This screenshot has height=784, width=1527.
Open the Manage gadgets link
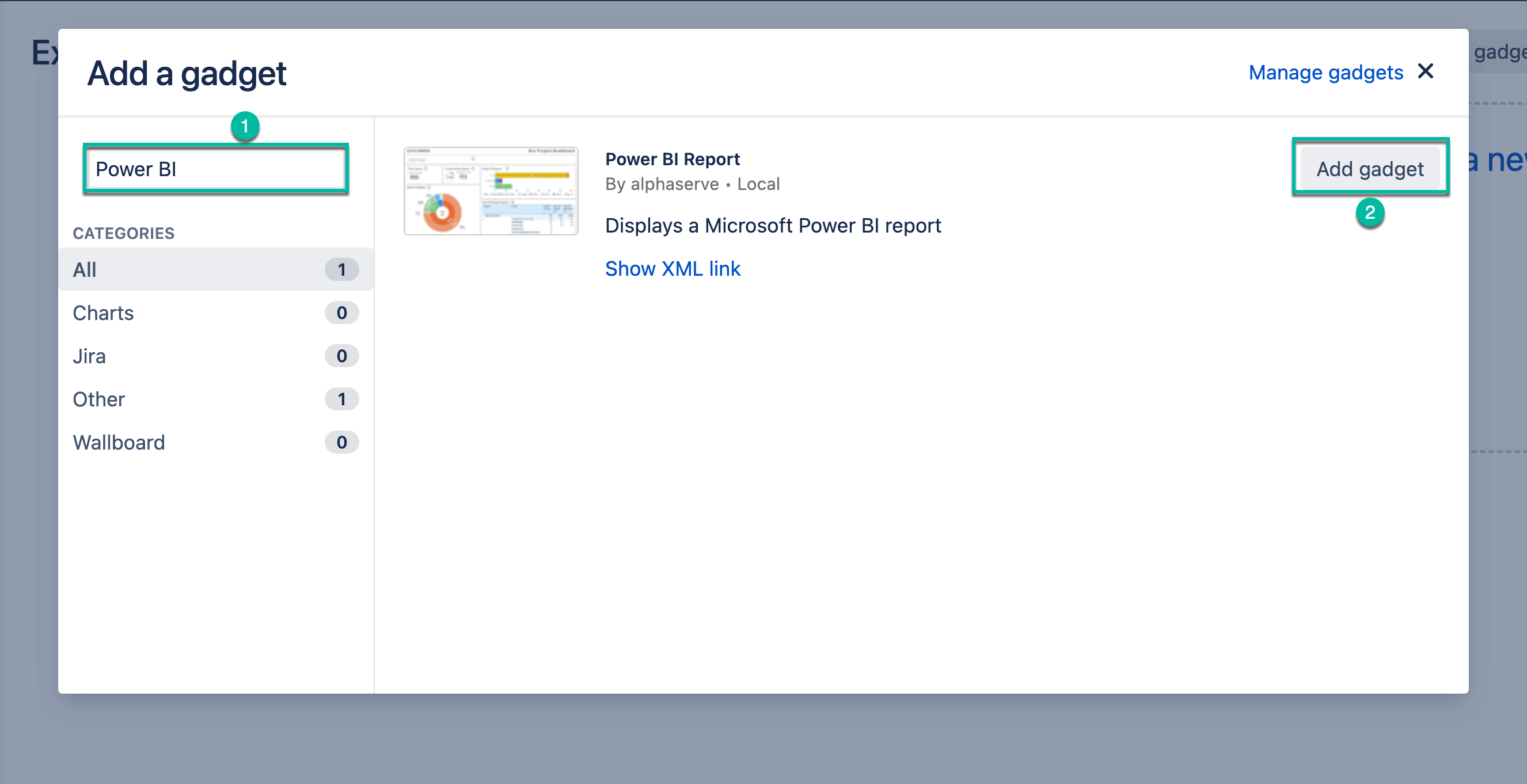pos(1325,73)
